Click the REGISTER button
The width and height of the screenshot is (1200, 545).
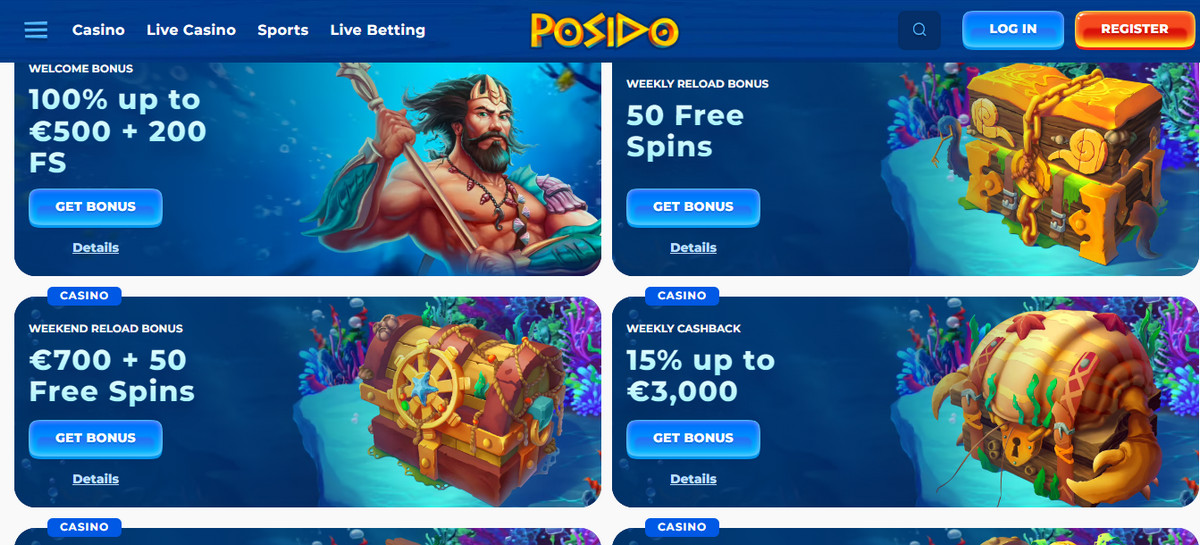(1135, 29)
